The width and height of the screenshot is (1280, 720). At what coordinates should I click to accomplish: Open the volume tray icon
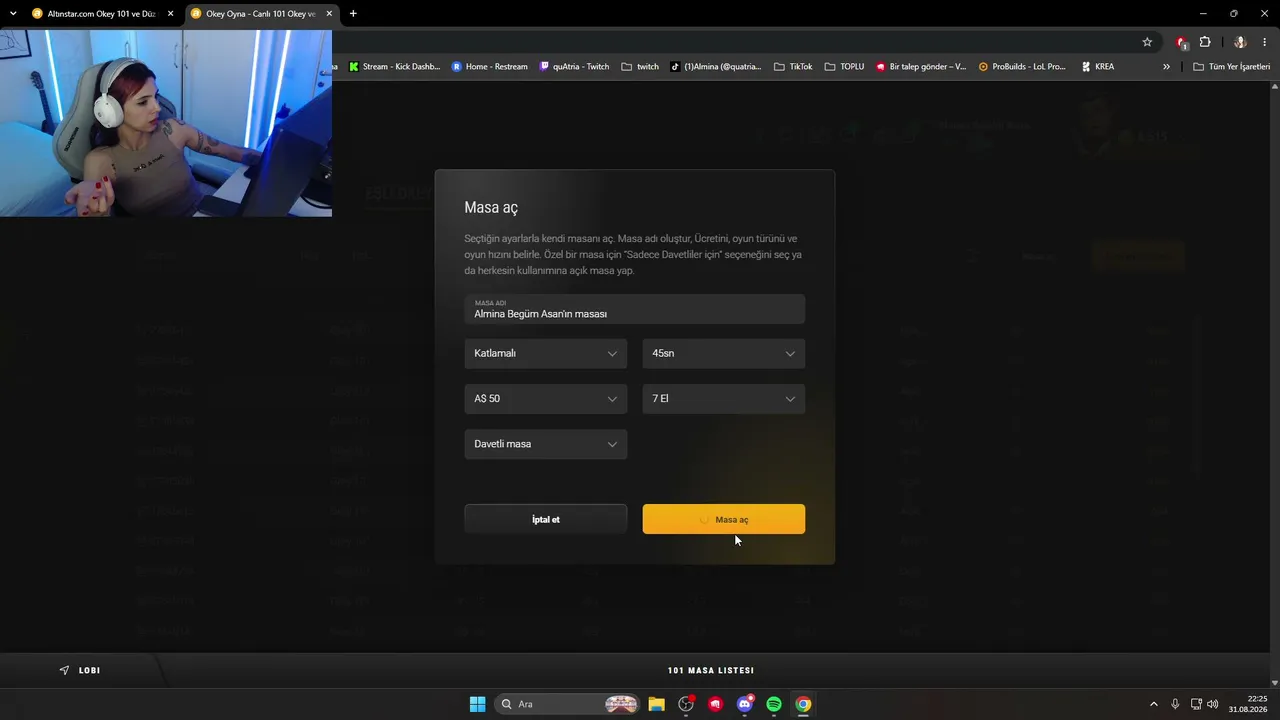1213,704
